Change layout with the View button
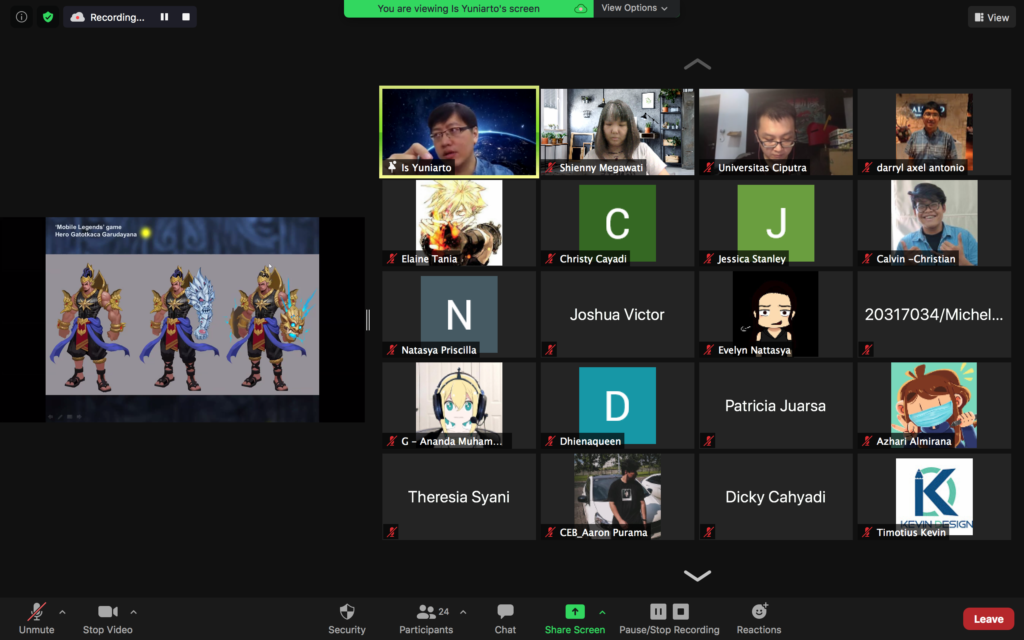Viewport: 1024px width, 640px height. click(x=991, y=17)
